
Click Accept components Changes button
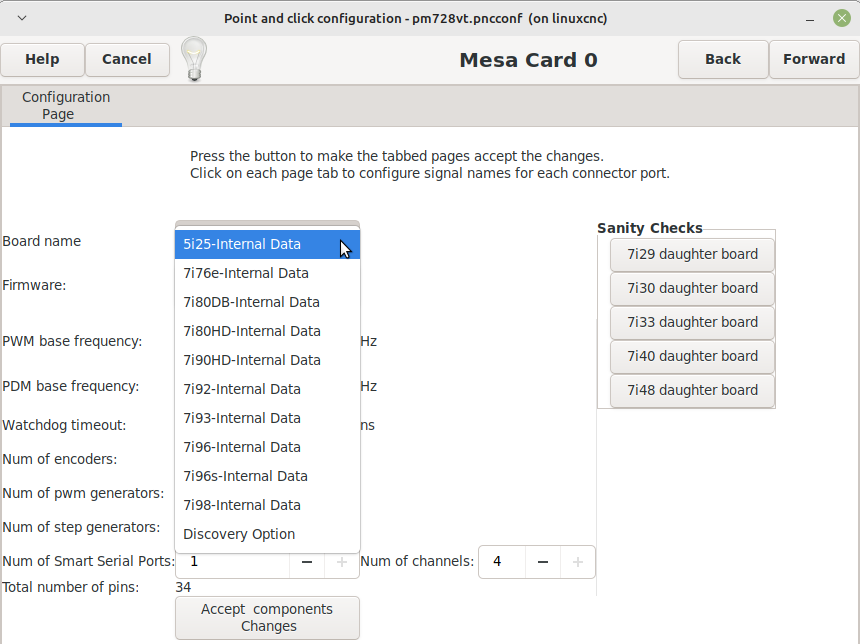coord(268,618)
